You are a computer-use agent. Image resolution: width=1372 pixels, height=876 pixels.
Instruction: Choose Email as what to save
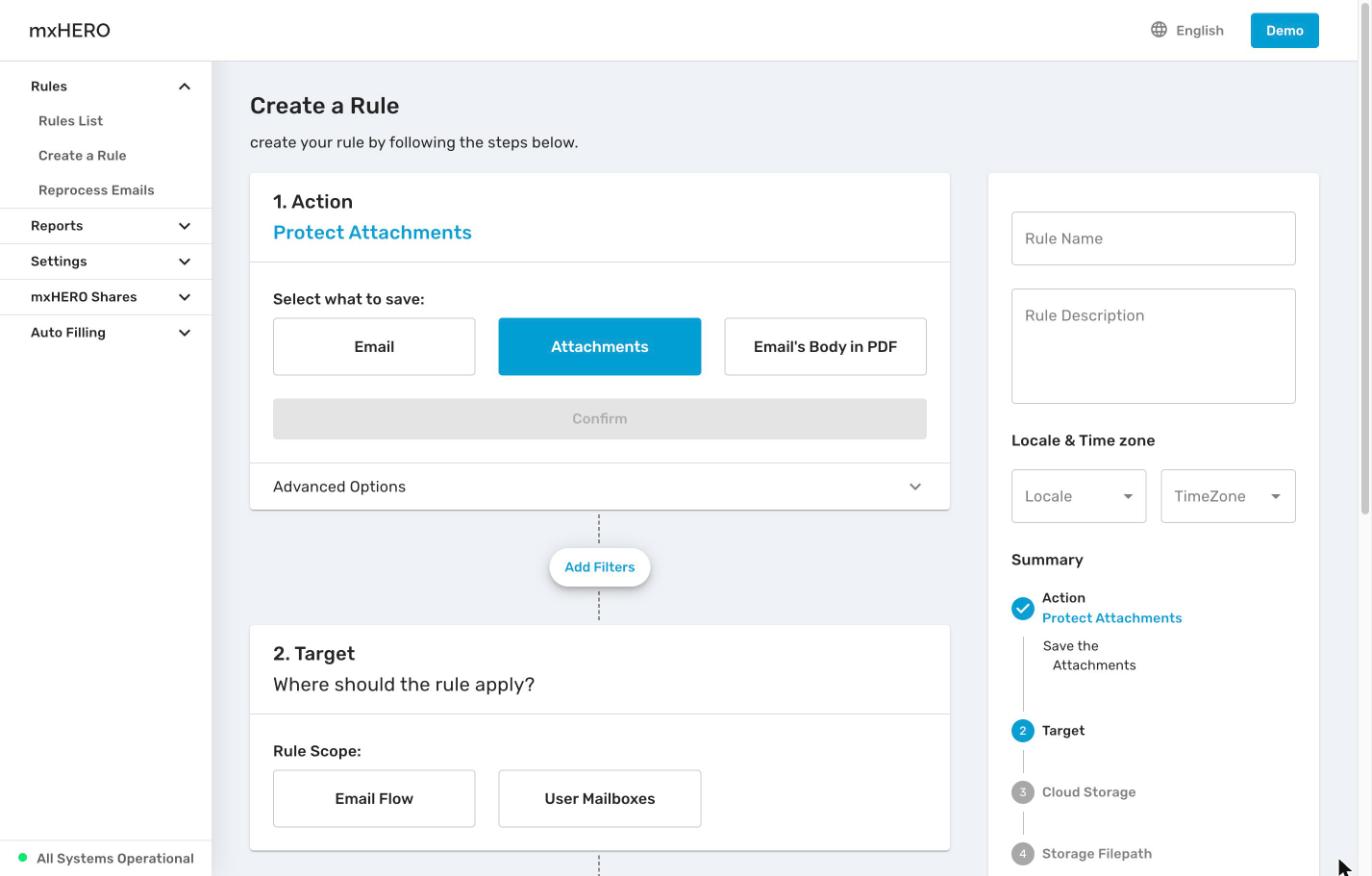[x=374, y=347]
